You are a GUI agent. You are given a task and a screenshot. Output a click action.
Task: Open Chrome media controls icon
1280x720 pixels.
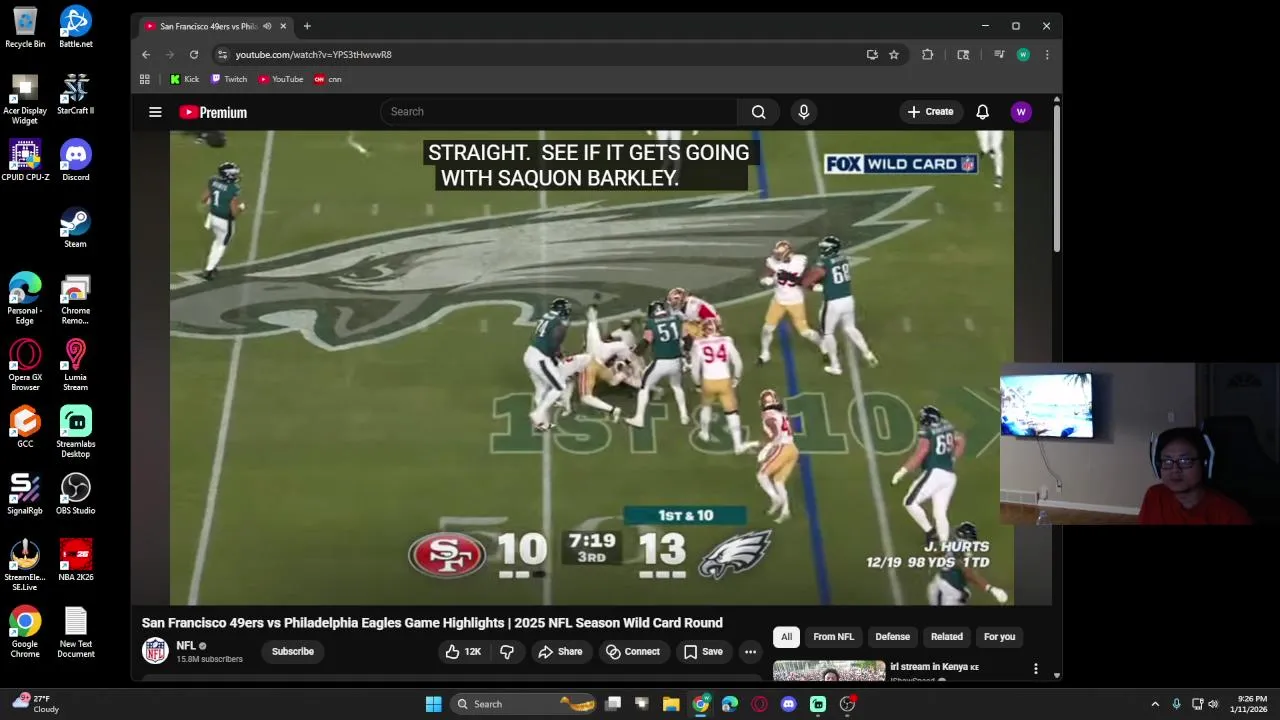click(998, 55)
